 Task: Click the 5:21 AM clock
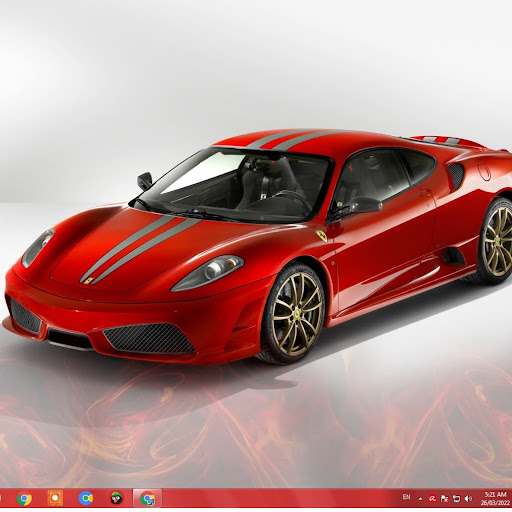[x=496, y=494]
